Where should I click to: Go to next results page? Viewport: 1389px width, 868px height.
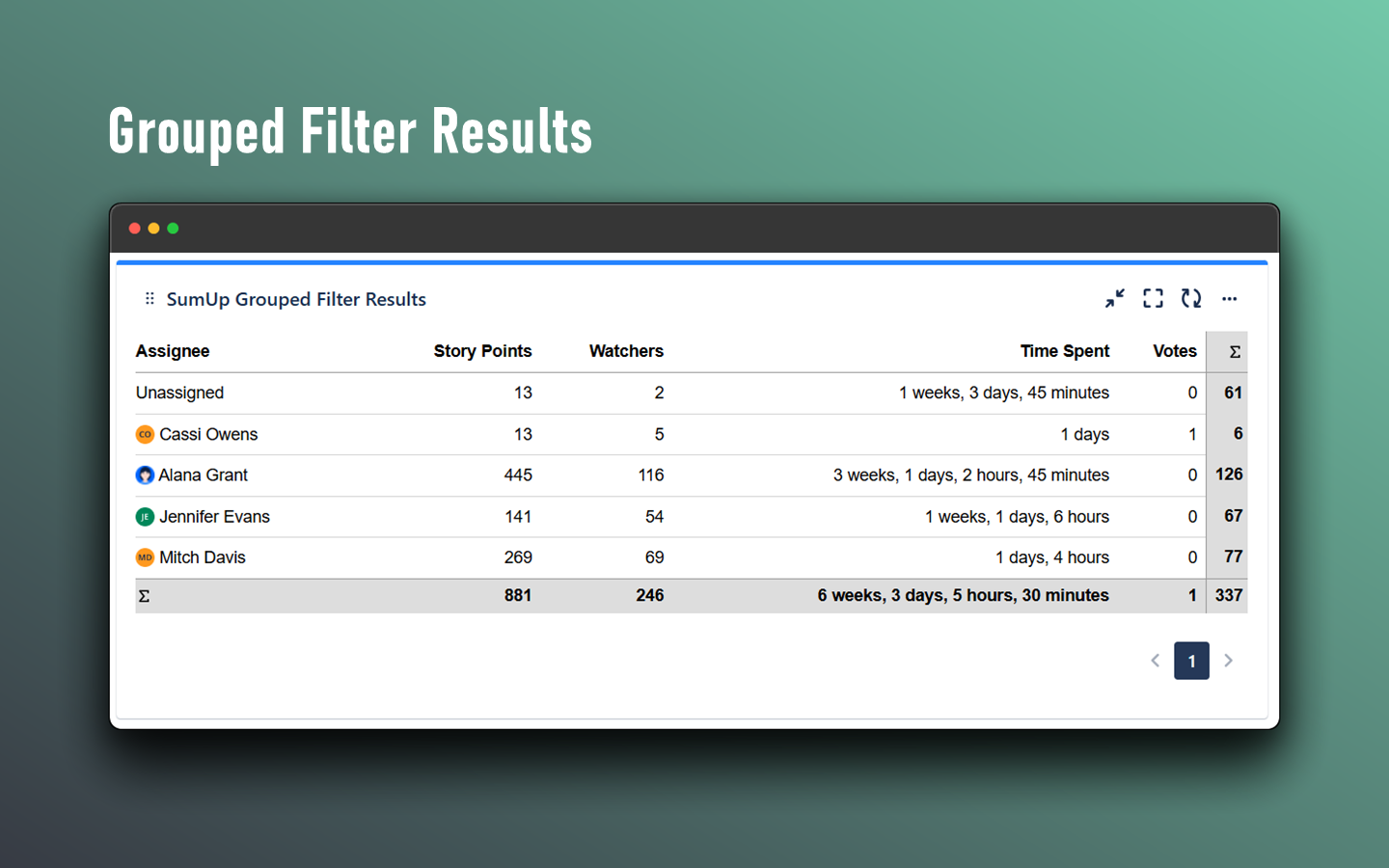tap(1228, 661)
